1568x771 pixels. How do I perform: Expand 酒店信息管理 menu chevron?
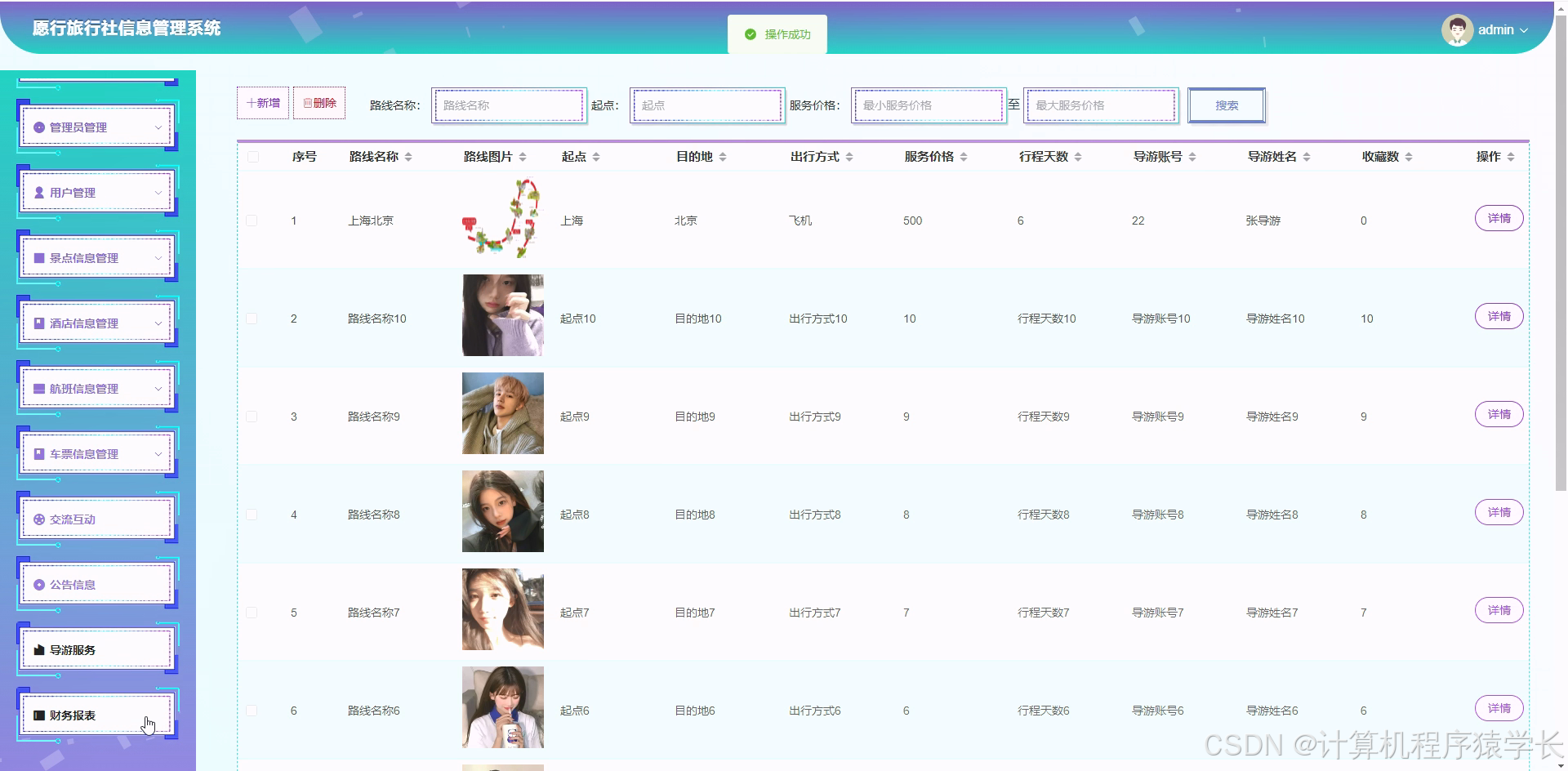point(158,323)
